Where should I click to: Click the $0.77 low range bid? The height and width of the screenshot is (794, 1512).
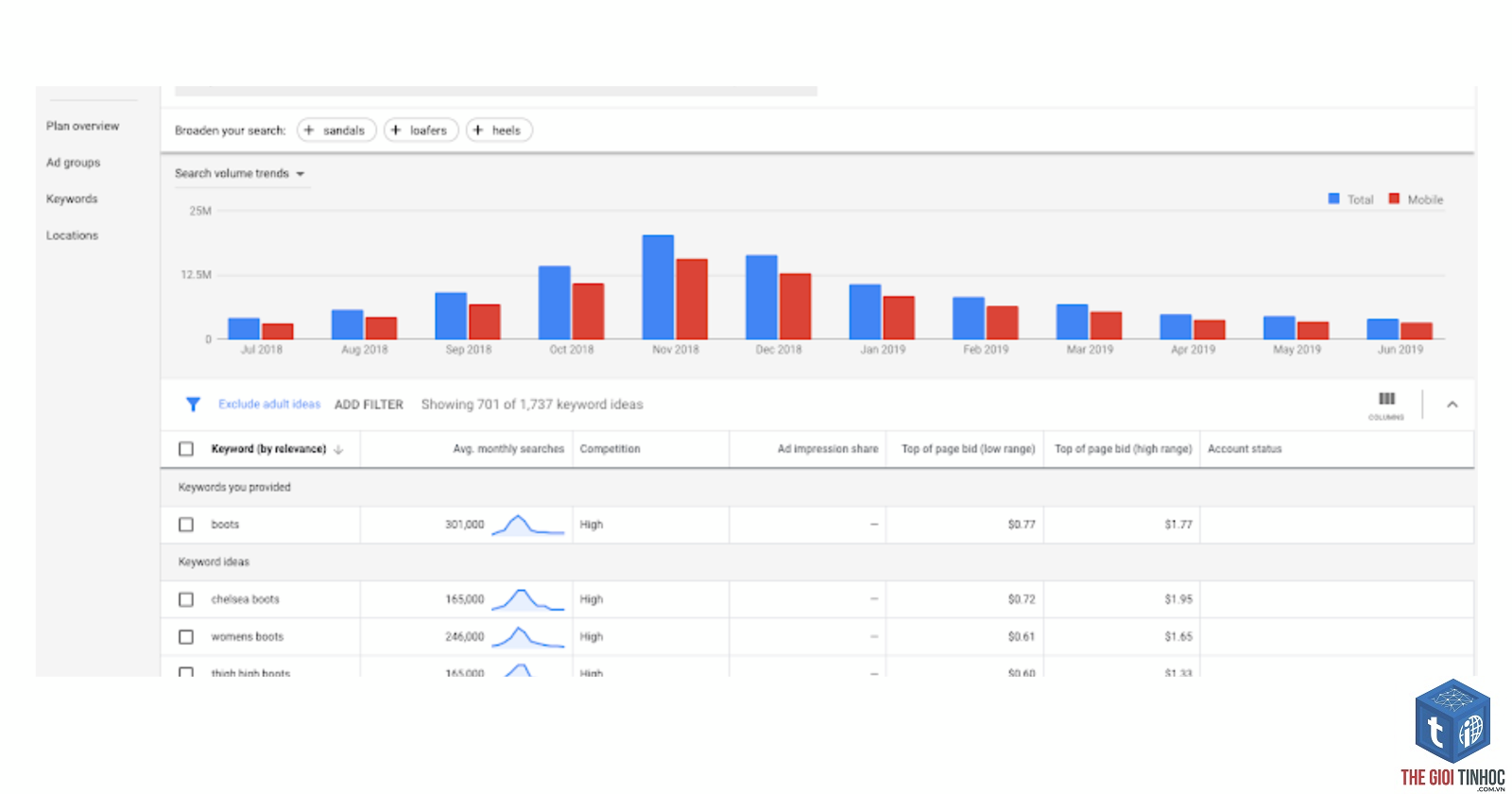point(1022,525)
